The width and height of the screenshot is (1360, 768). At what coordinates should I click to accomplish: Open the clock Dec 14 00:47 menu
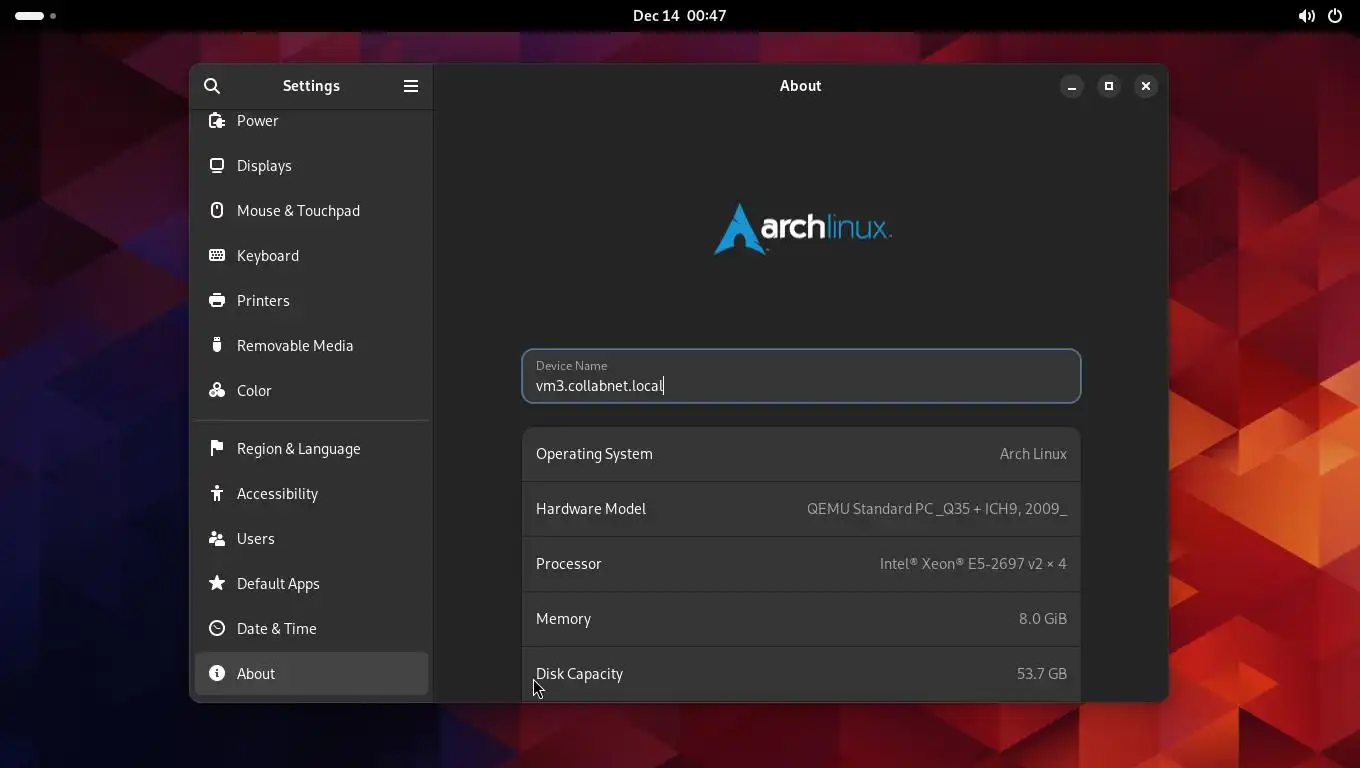(680, 16)
